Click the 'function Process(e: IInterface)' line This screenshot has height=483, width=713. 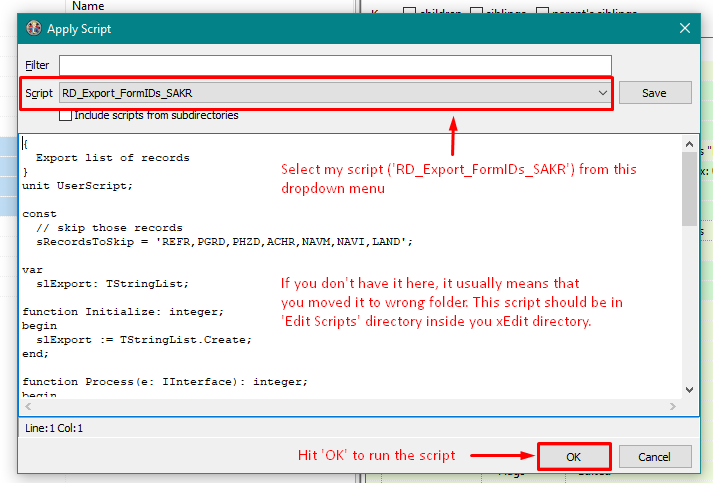(165, 382)
